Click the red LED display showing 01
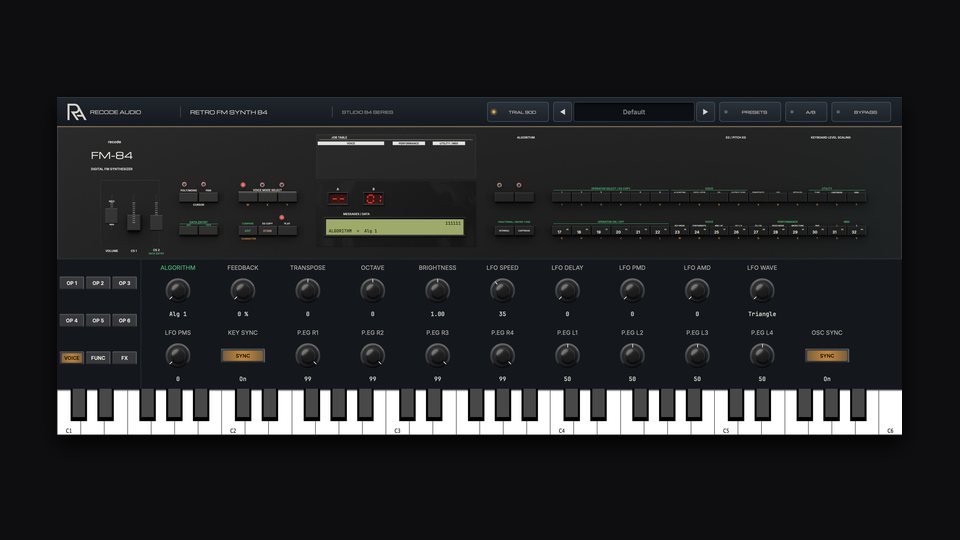Image resolution: width=960 pixels, height=540 pixels. pyautogui.click(x=373, y=198)
